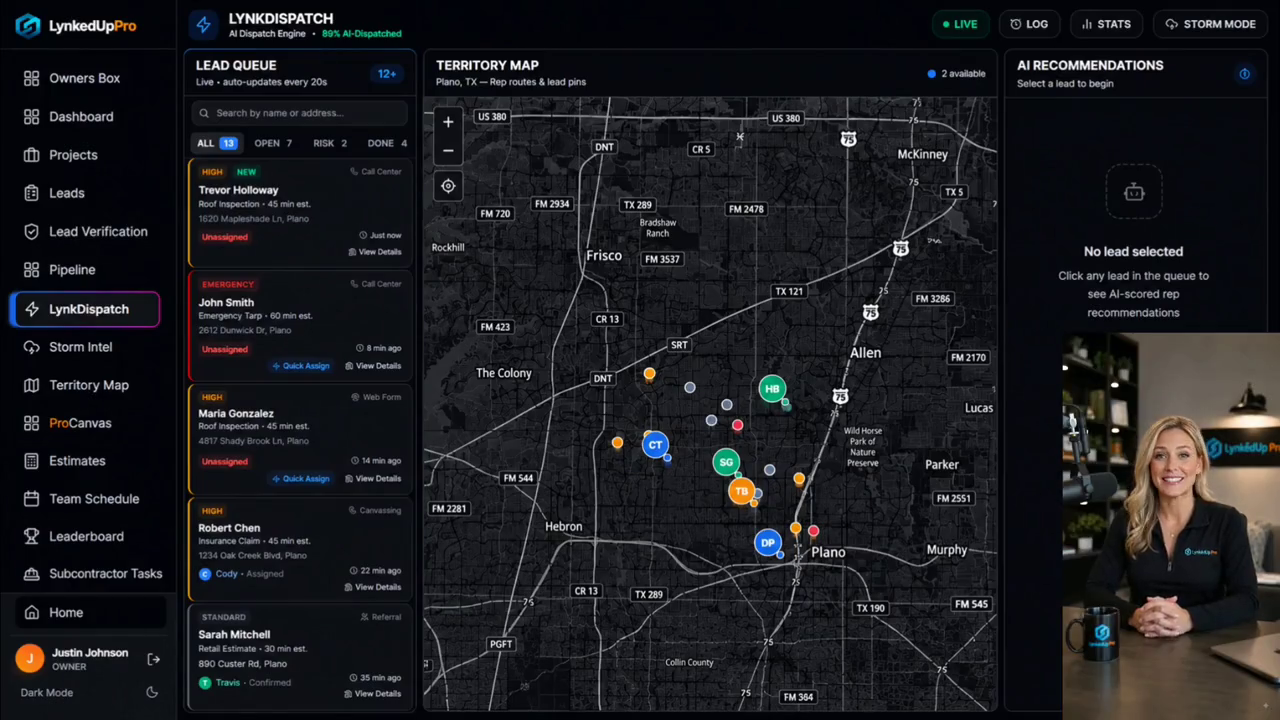The height and width of the screenshot is (720, 1280).
Task: Click the DP rep marker on map
Action: click(767, 543)
